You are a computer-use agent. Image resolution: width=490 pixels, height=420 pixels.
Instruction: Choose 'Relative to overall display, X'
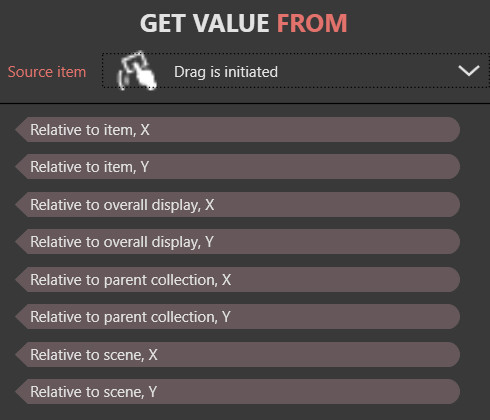pos(238,205)
